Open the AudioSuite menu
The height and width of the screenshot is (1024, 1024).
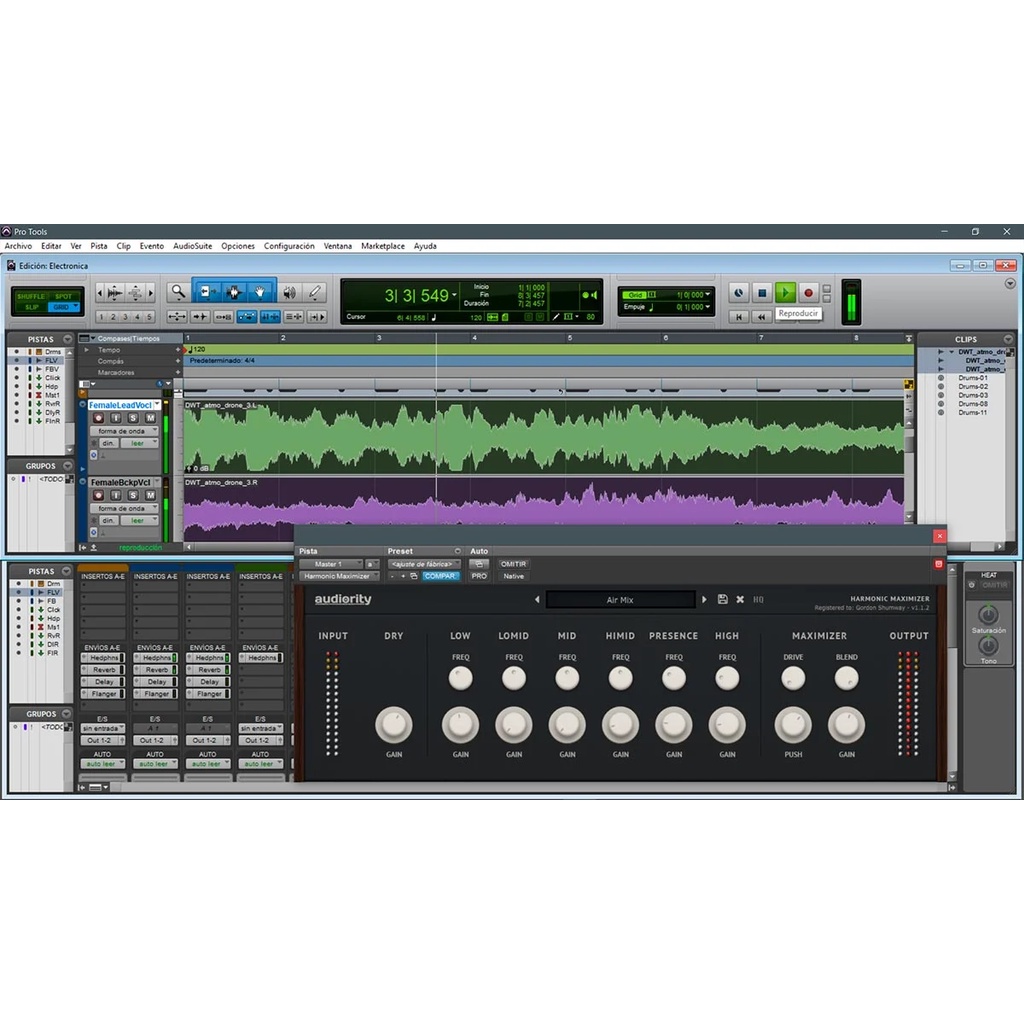point(193,246)
